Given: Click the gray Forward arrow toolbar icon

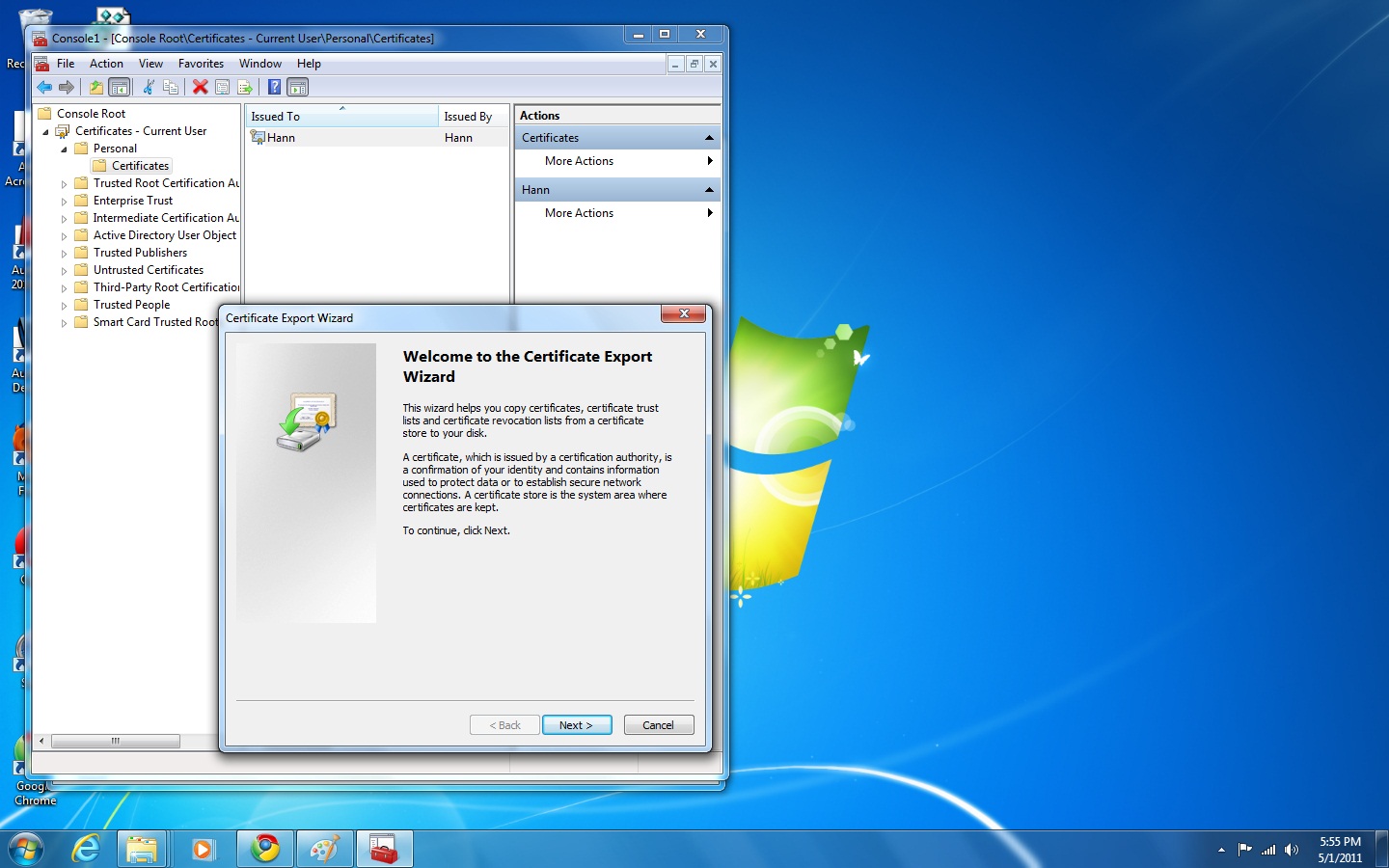Looking at the screenshot, I should coord(67,87).
